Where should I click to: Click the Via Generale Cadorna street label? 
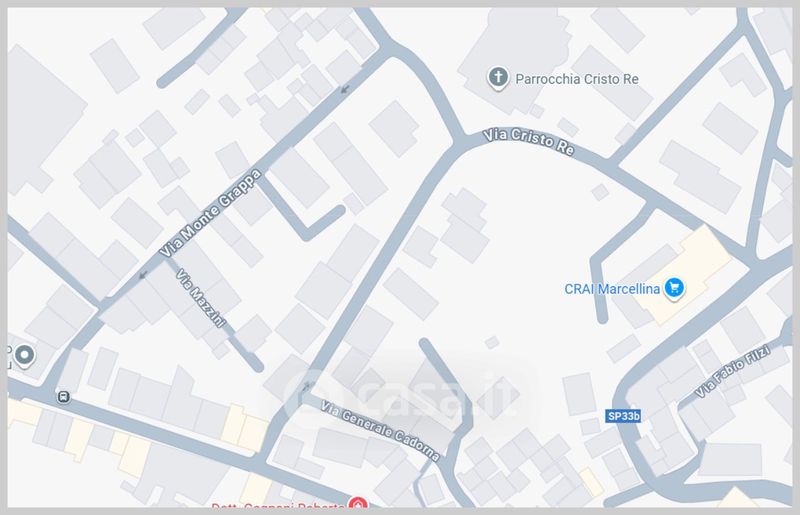pyautogui.click(x=380, y=431)
